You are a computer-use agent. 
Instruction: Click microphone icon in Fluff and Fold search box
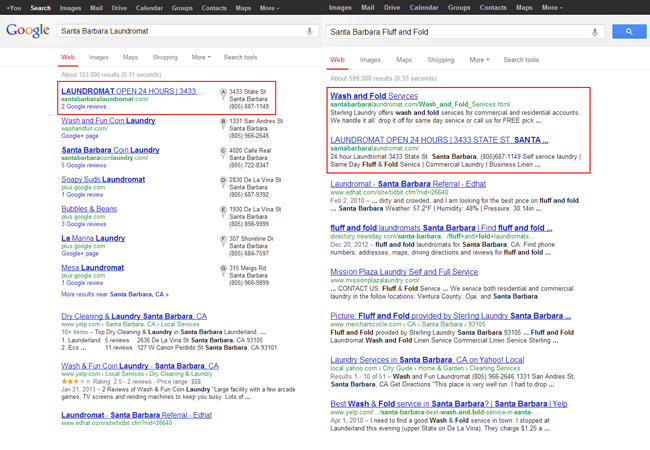coord(594,32)
